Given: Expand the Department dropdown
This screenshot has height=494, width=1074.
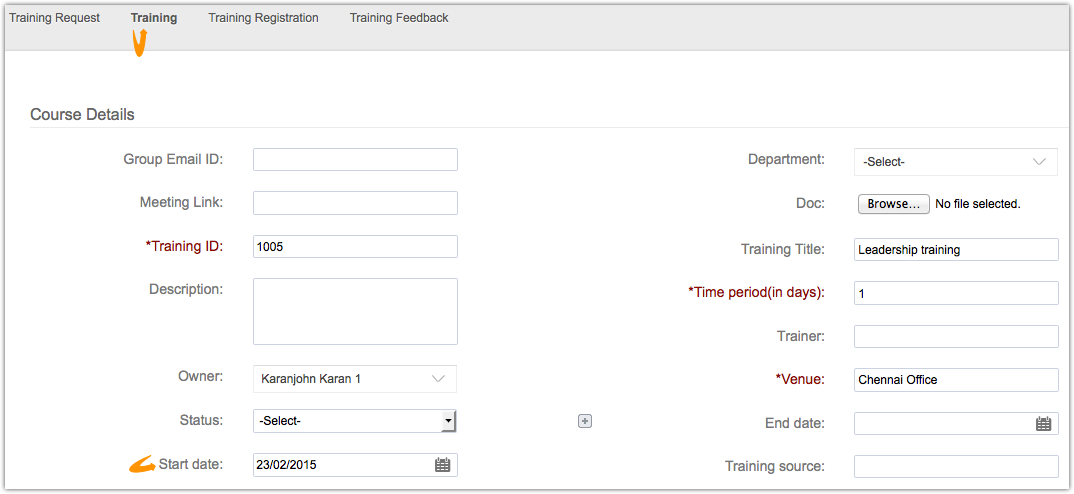Looking at the screenshot, I should click(955, 161).
